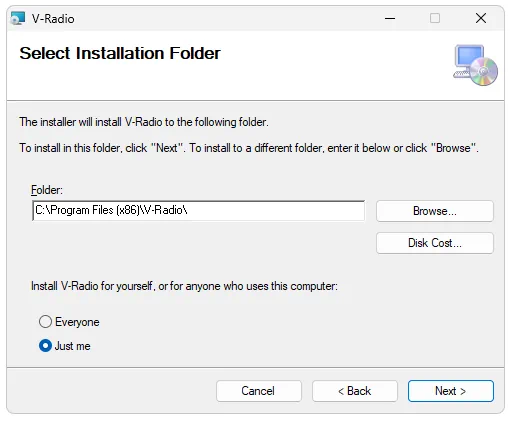Viewport: 510px width, 422px height.
Task: Choose the Just me radio option
Action: (x=45, y=346)
